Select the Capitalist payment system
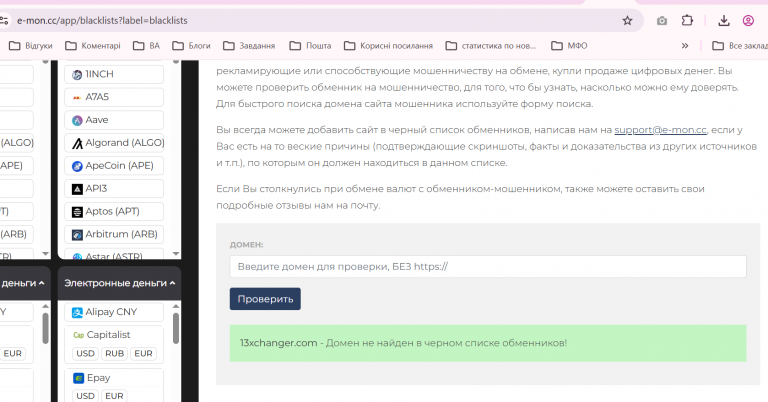 click(108, 335)
